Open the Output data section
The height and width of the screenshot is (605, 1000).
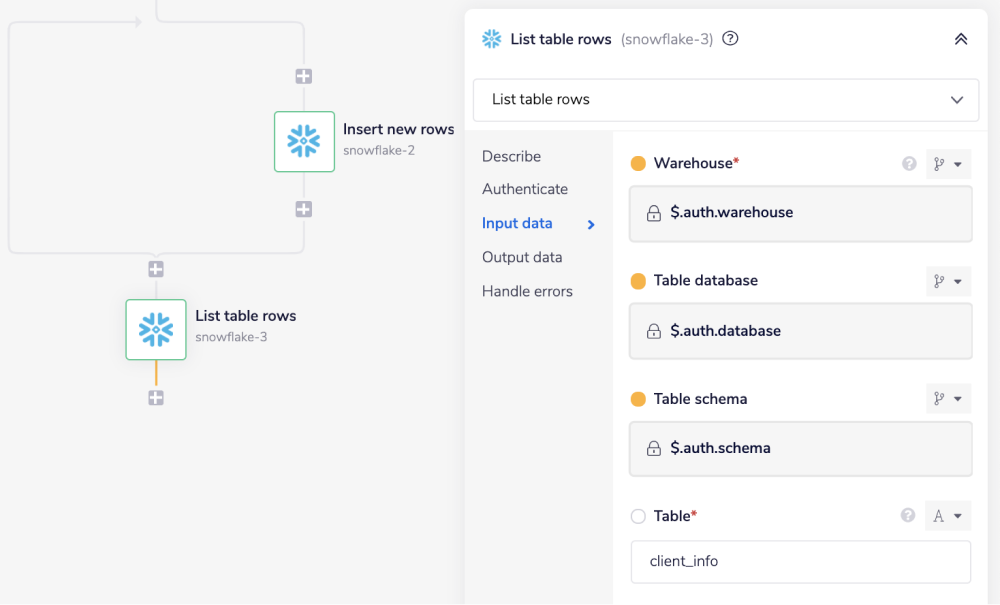(524, 257)
